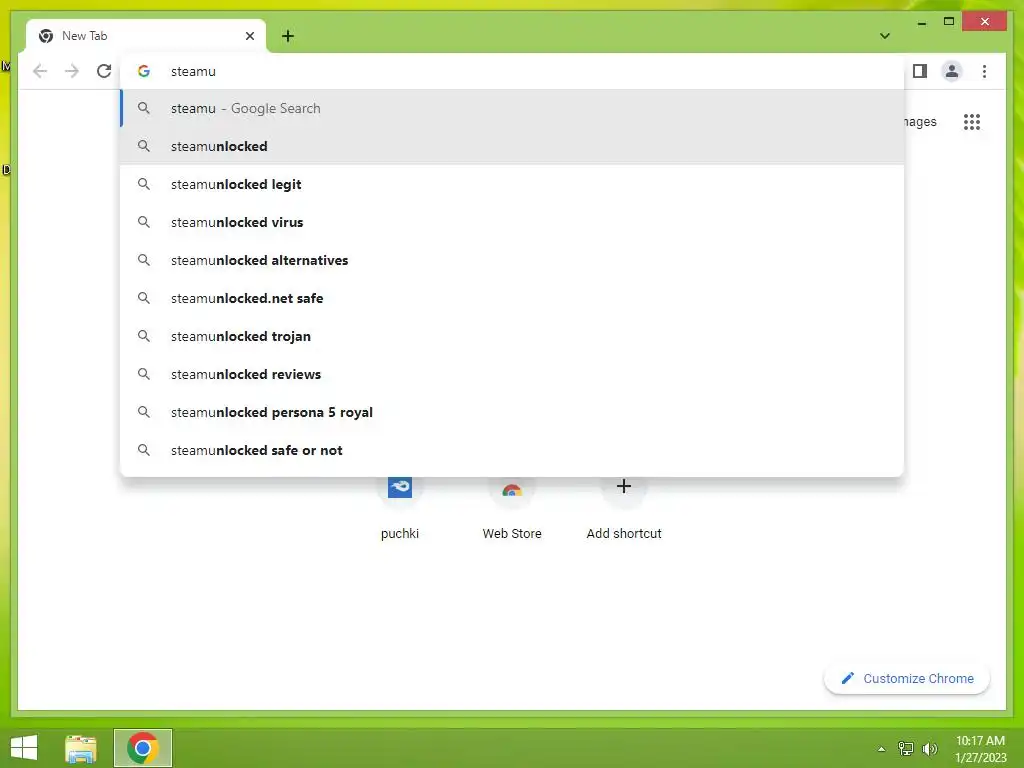The height and width of the screenshot is (768, 1024).
Task: Choose the 'steamunlocked trojan' suggestion
Action: [x=512, y=336]
